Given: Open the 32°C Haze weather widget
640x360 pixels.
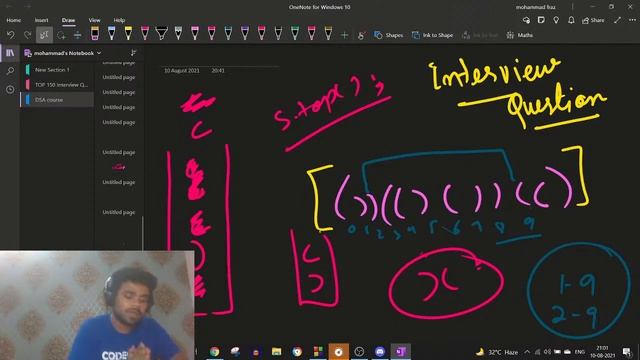Looking at the screenshot, I should tap(497, 352).
